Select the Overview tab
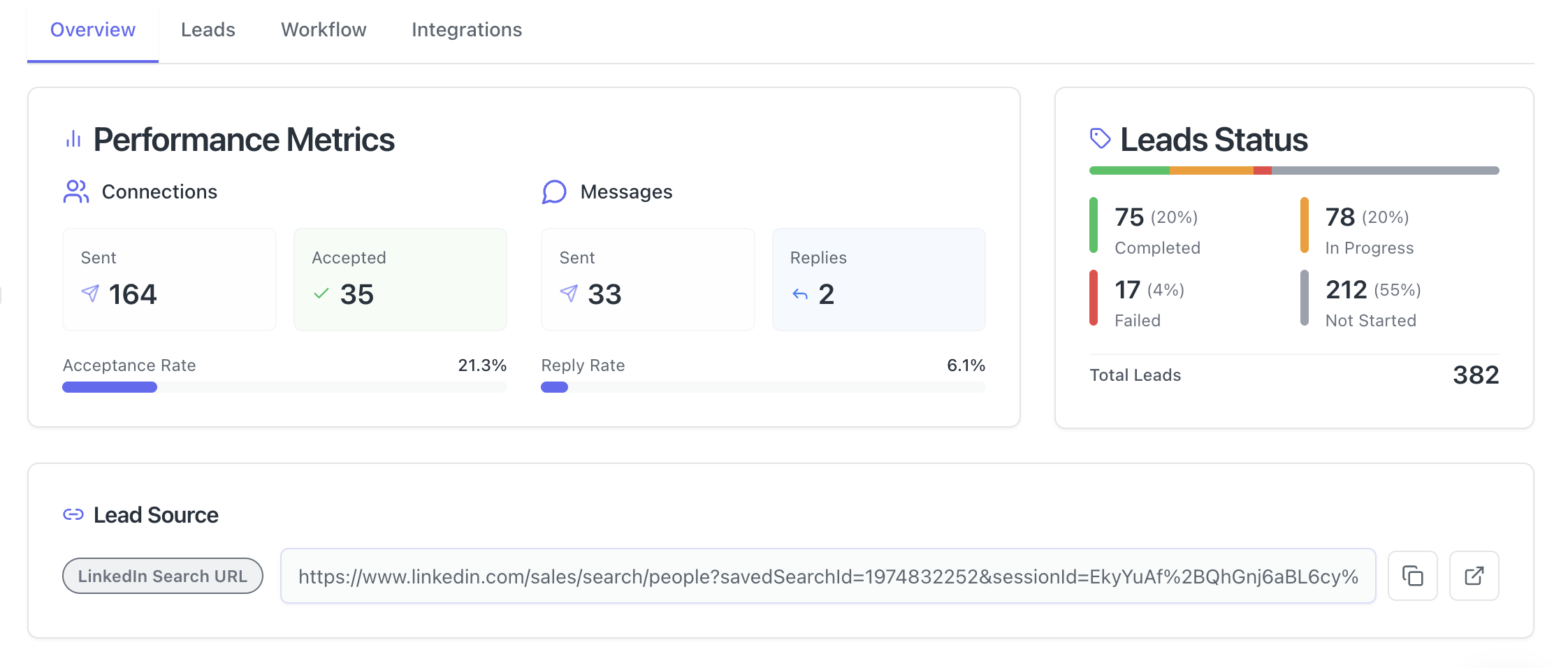 coord(93,30)
